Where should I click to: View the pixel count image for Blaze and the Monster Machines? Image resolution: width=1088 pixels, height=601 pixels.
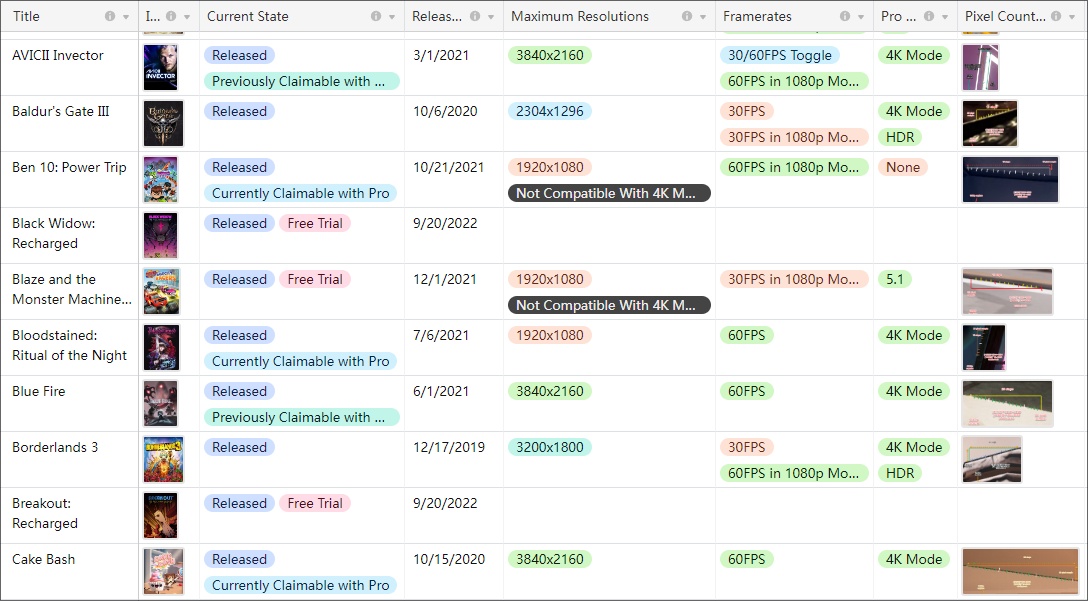(1008, 291)
